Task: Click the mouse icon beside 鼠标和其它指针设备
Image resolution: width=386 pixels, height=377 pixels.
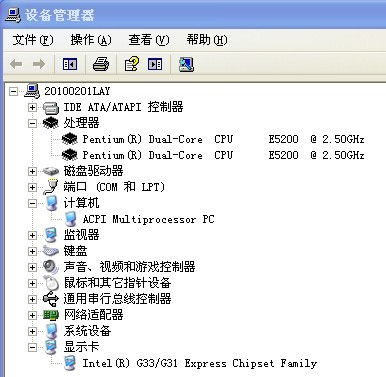Action: (51, 283)
